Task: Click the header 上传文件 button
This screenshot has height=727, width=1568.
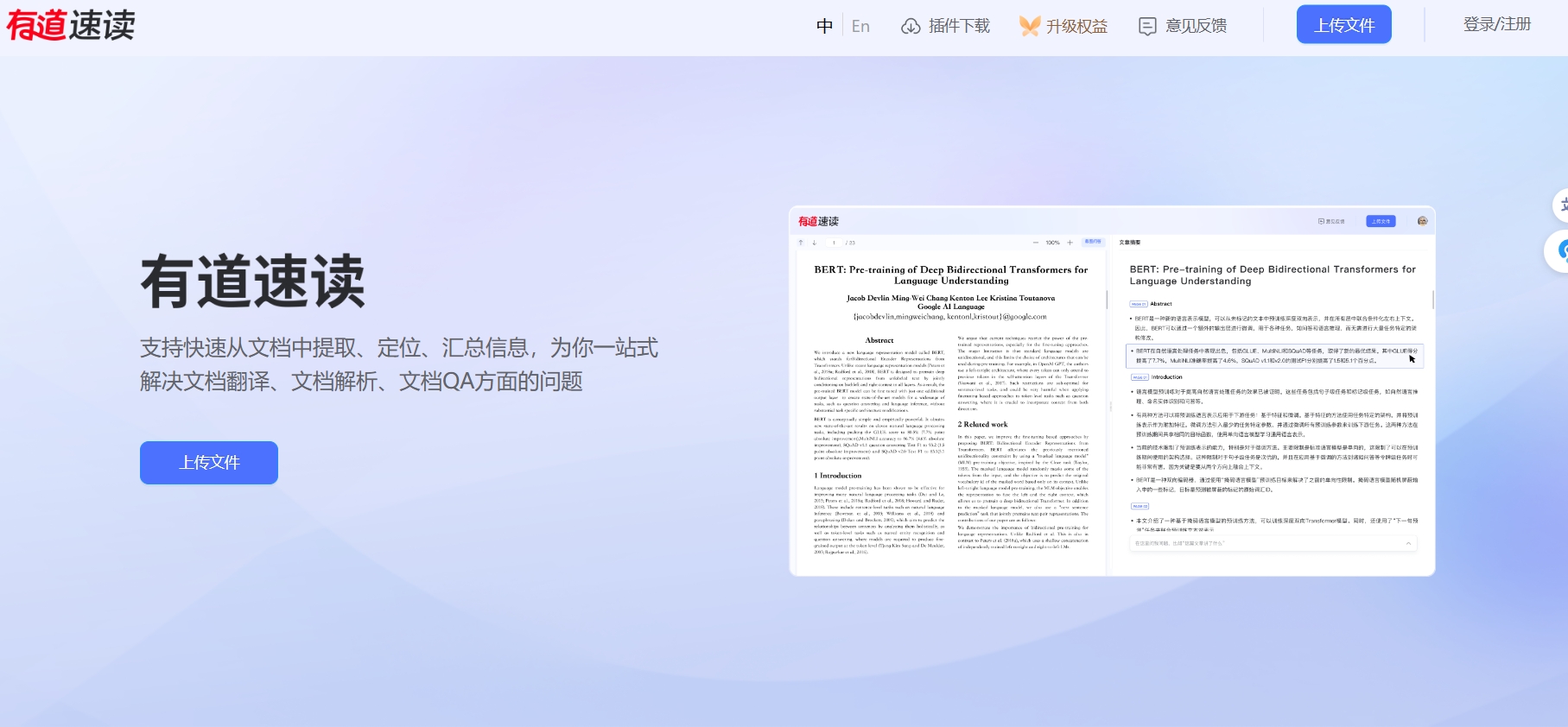Action: pos(1344,24)
